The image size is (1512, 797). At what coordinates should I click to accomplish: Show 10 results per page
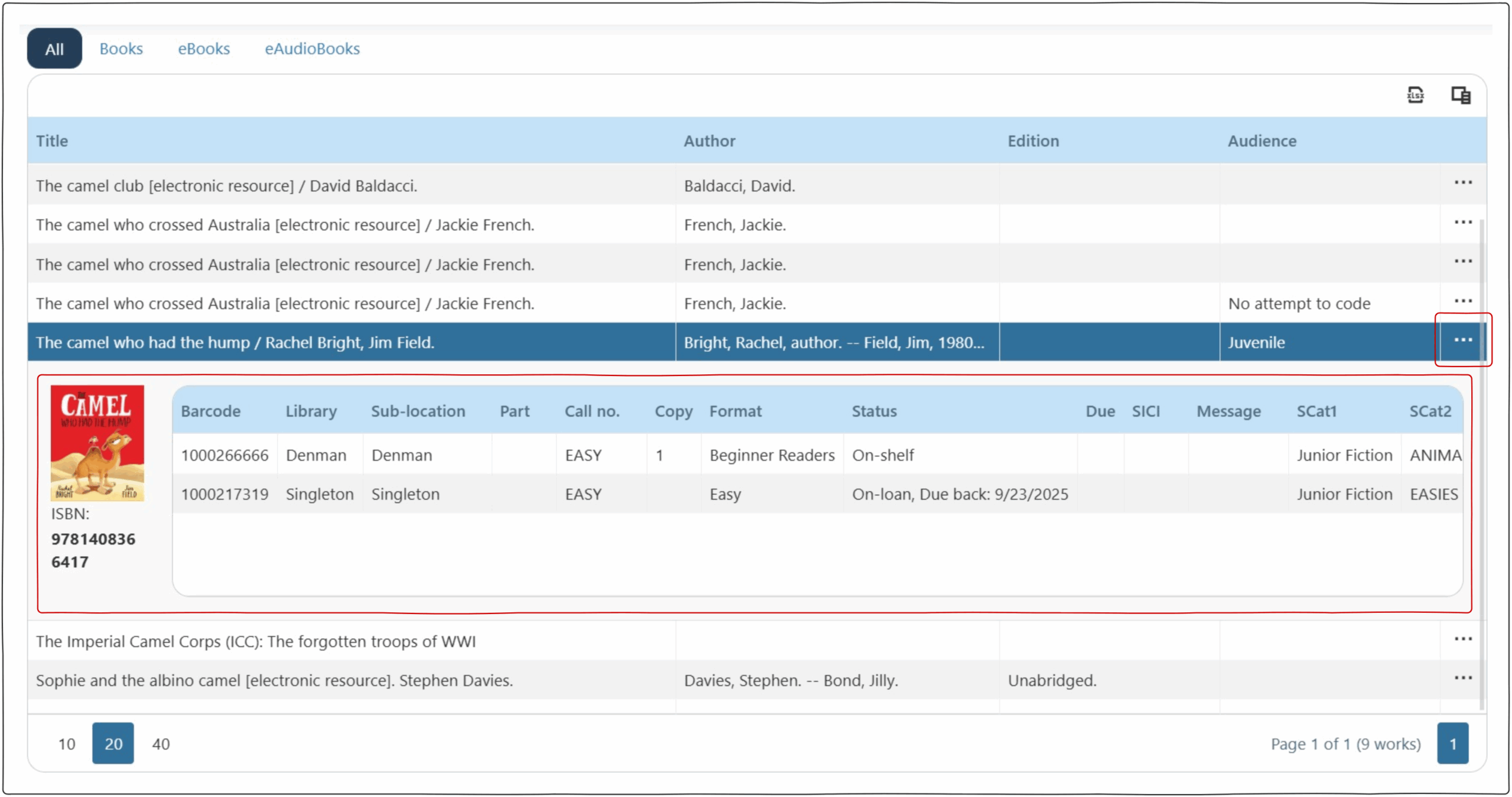67,743
